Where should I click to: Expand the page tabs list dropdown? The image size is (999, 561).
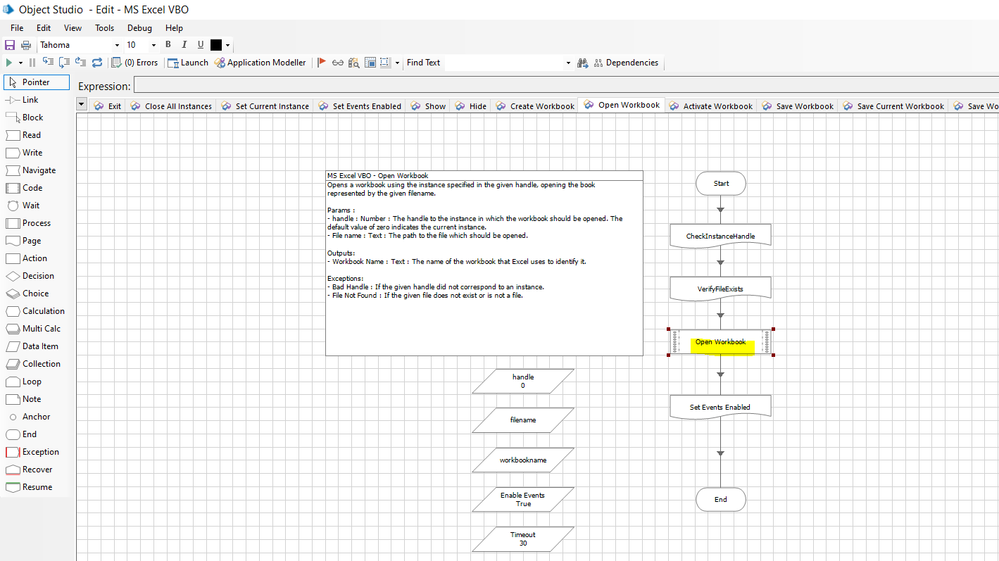[82, 104]
